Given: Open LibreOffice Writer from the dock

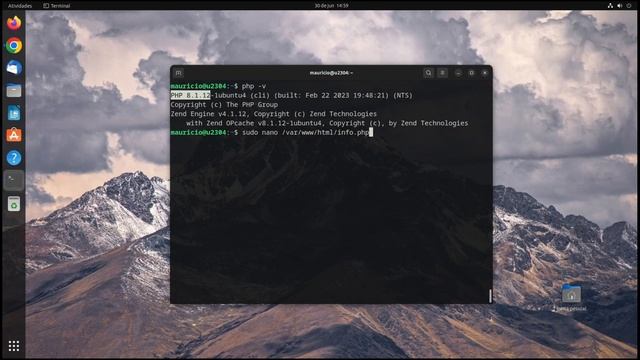Looking at the screenshot, I should pyautogui.click(x=14, y=113).
